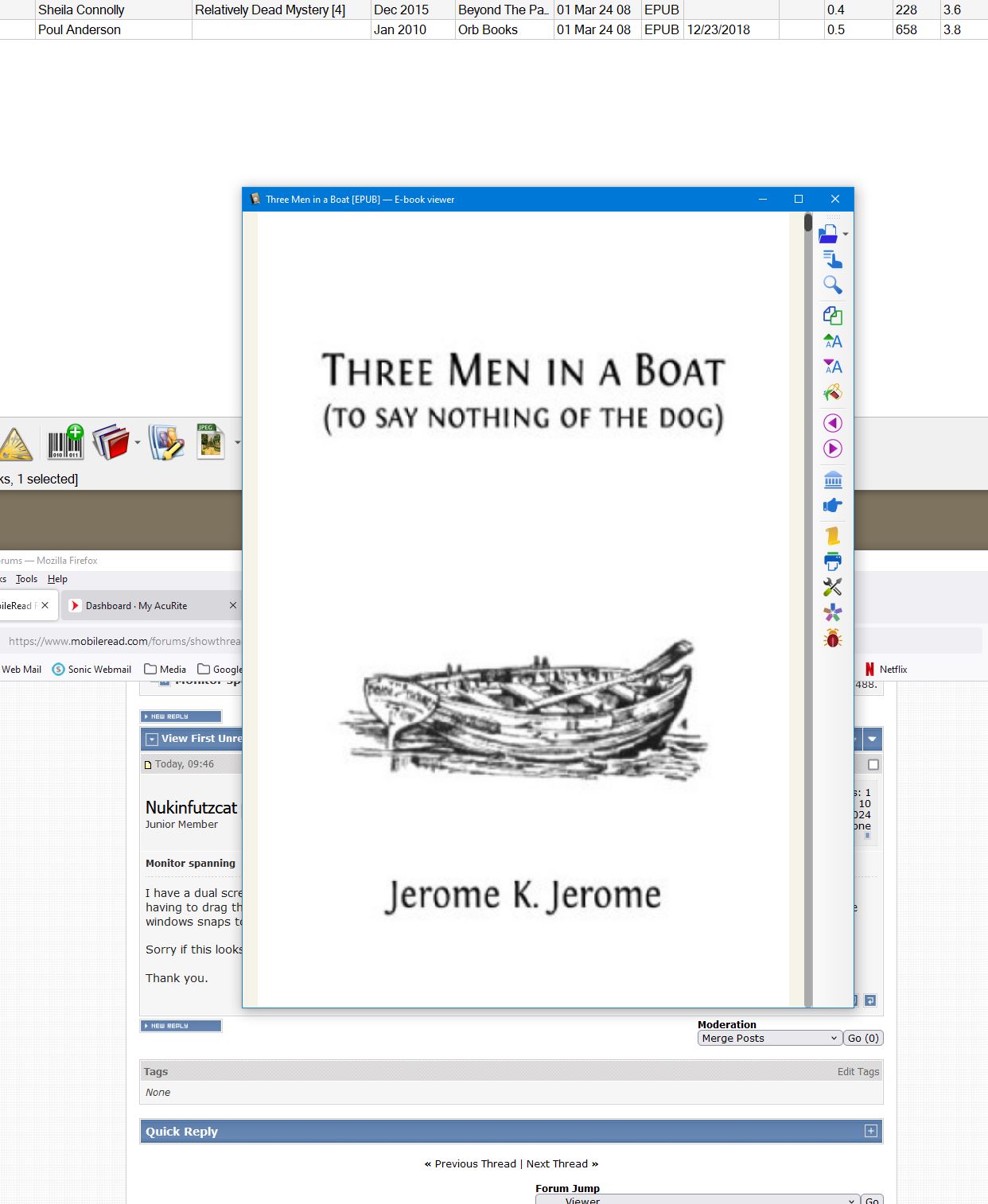Open Search with the magnifying glass icon

tap(833, 285)
